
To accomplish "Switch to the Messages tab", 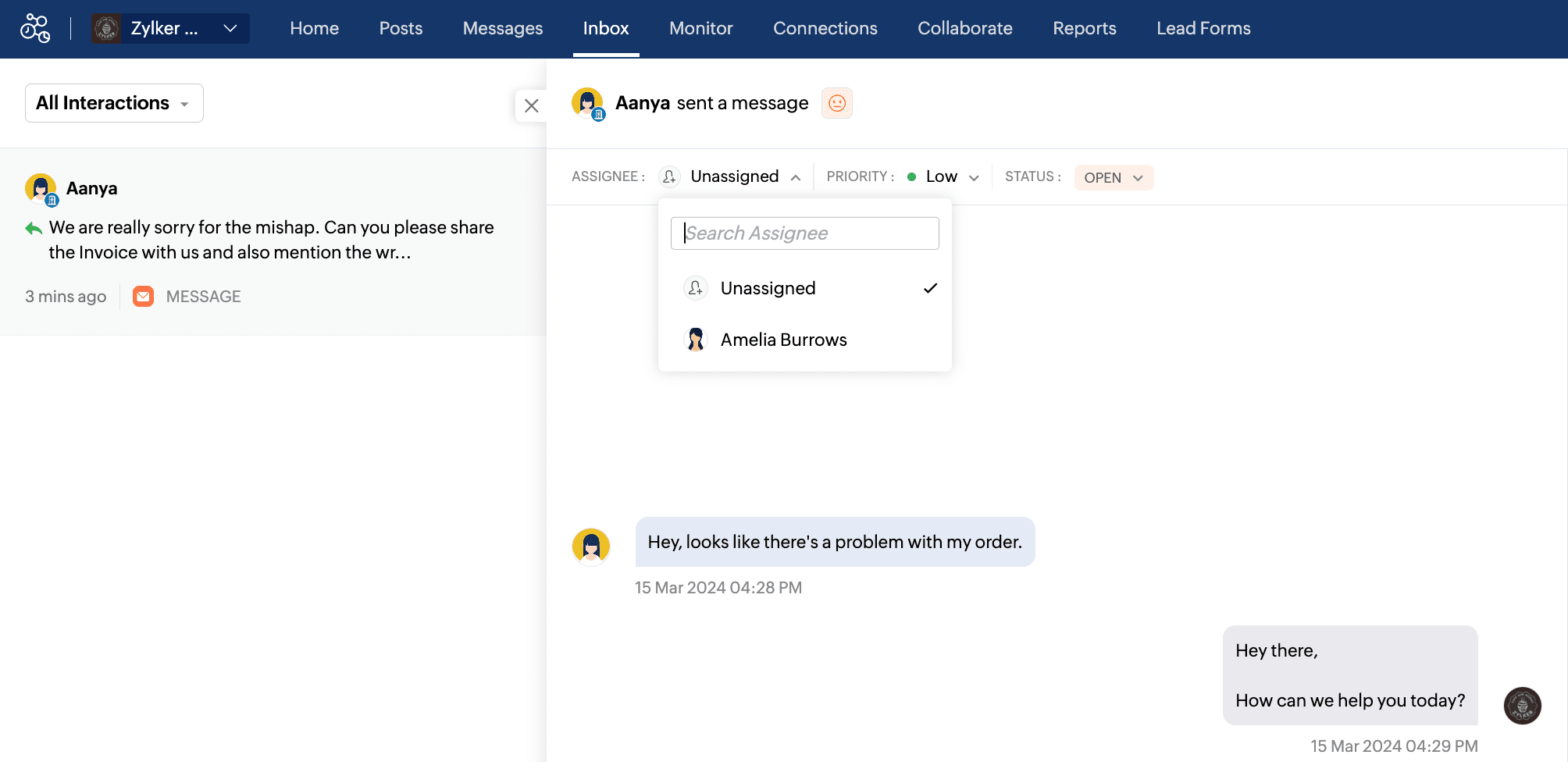I will pyautogui.click(x=503, y=28).
